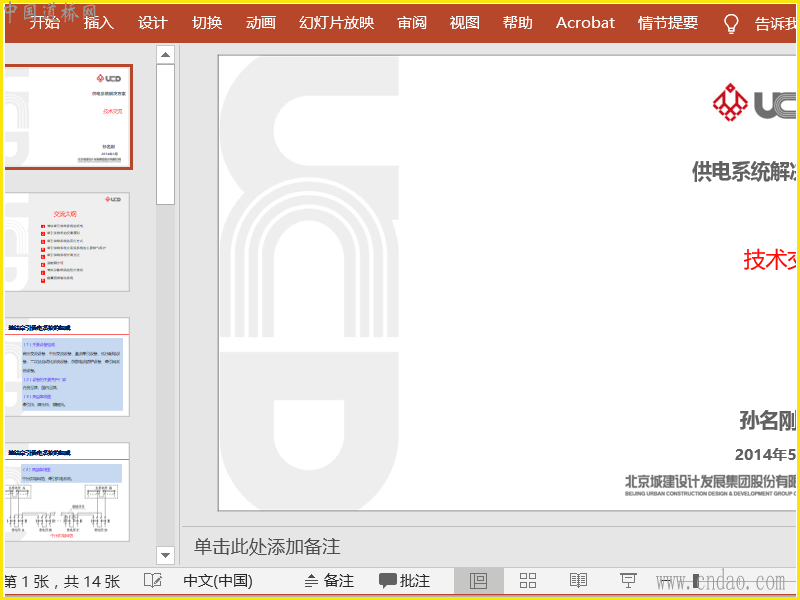The width and height of the screenshot is (800, 600).
Task: Click the author name 孙名刚 on slide
Action: click(x=767, y=420)
